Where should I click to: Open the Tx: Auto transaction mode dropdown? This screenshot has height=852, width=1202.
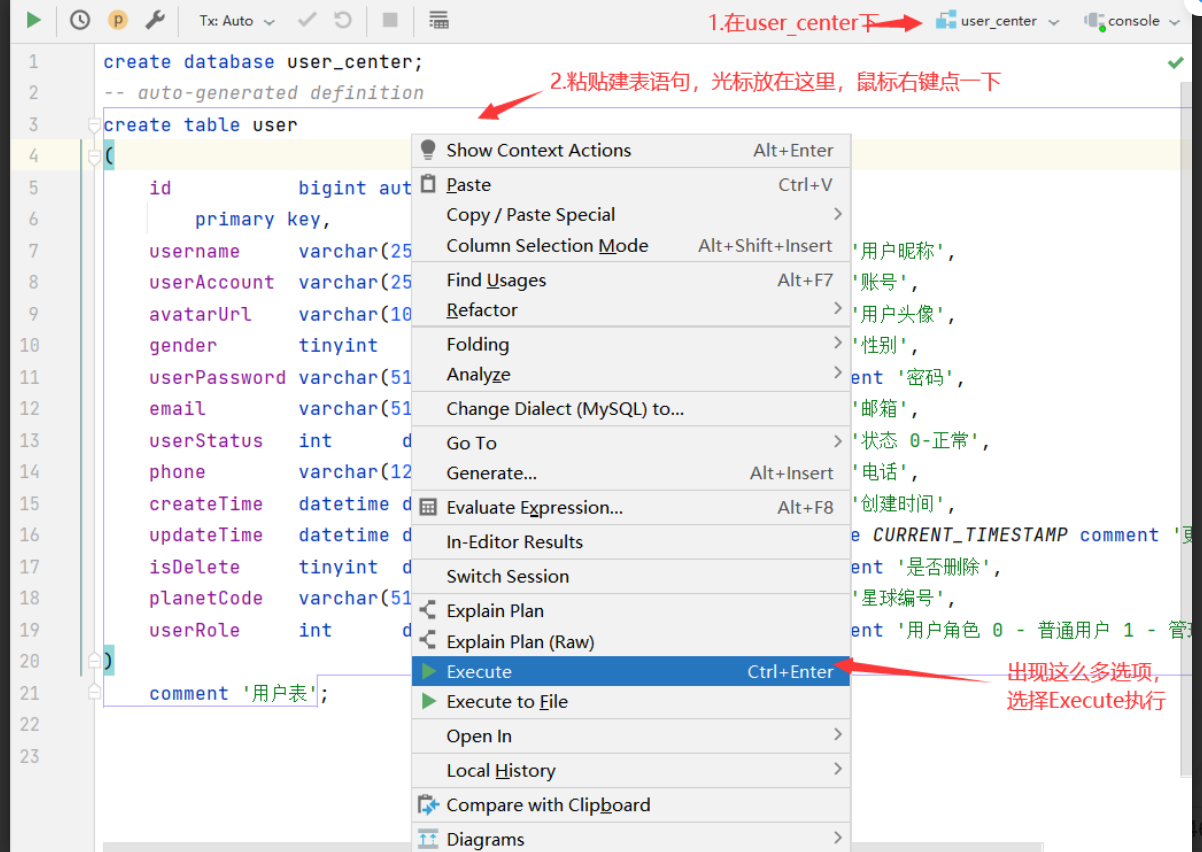point(236,20)
